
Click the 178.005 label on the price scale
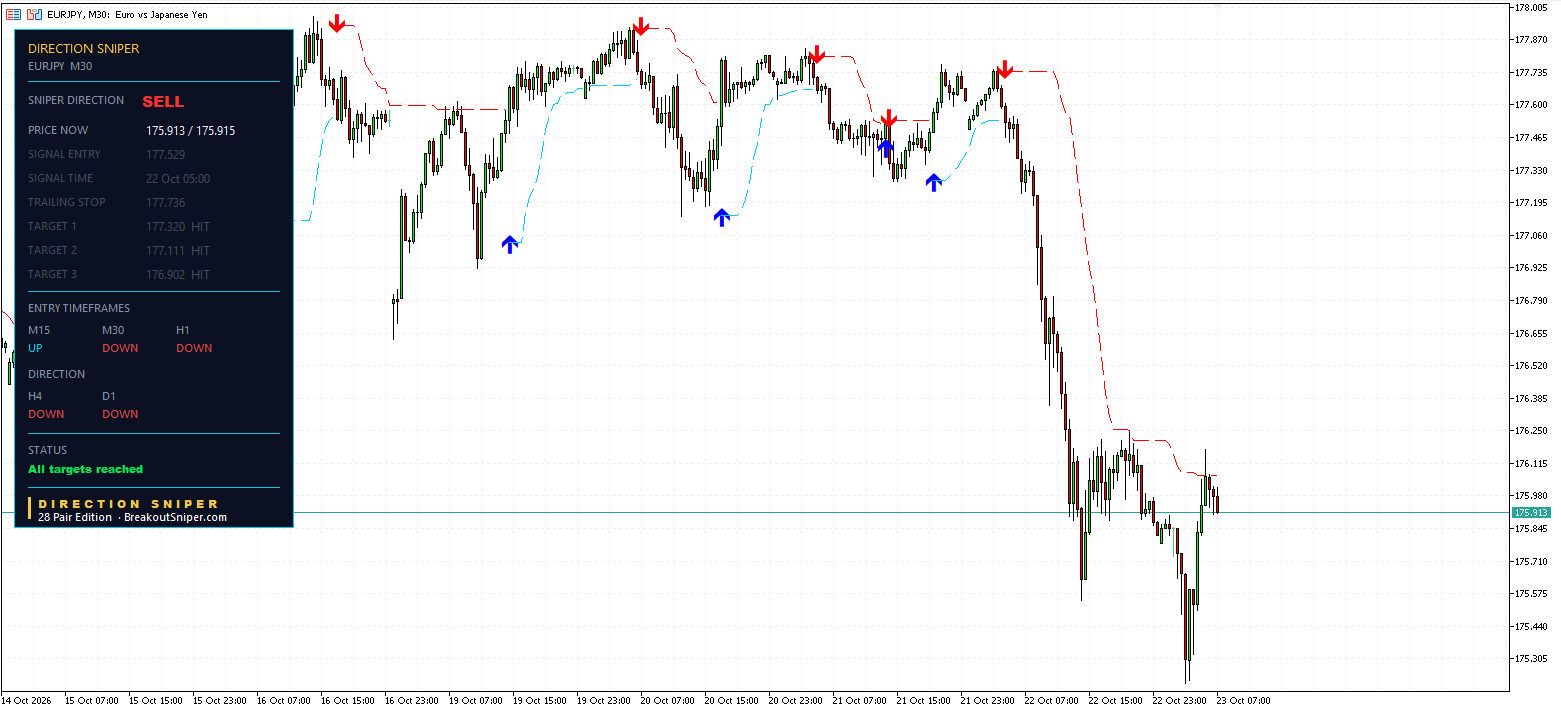1531,7
